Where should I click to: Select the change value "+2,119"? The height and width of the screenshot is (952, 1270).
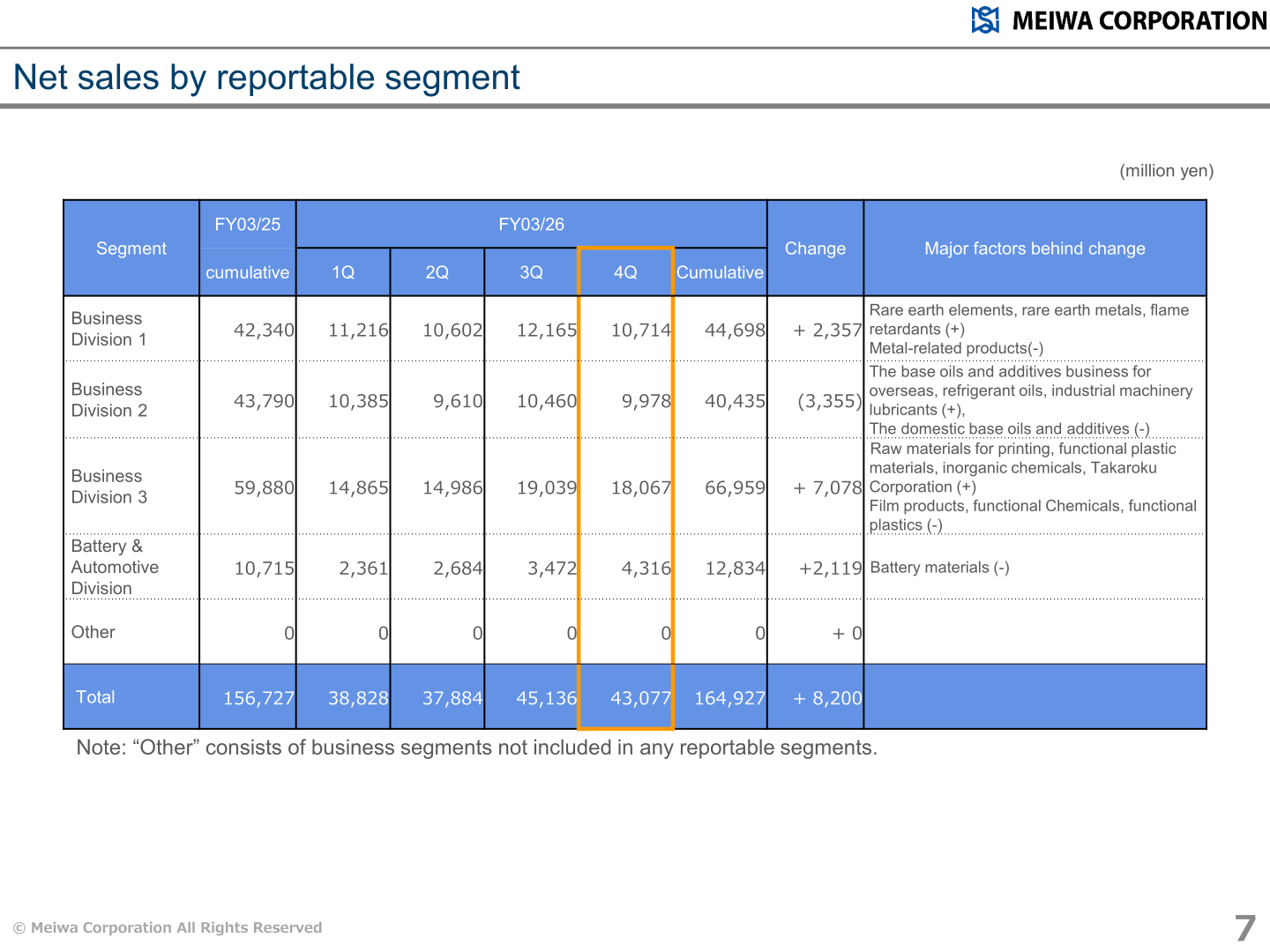point(830,569)
